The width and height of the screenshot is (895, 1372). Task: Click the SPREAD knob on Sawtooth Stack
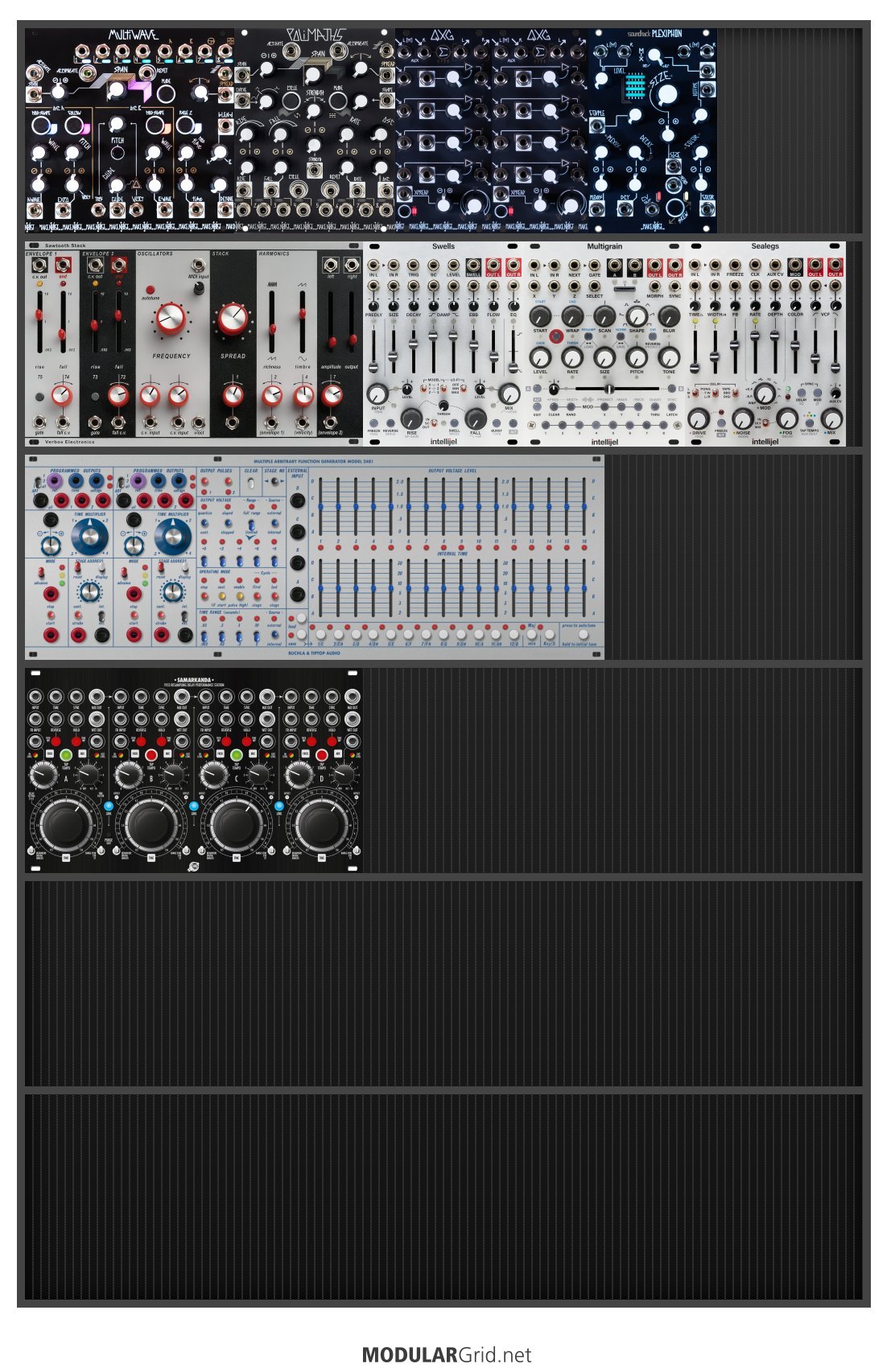click(233, 319)
